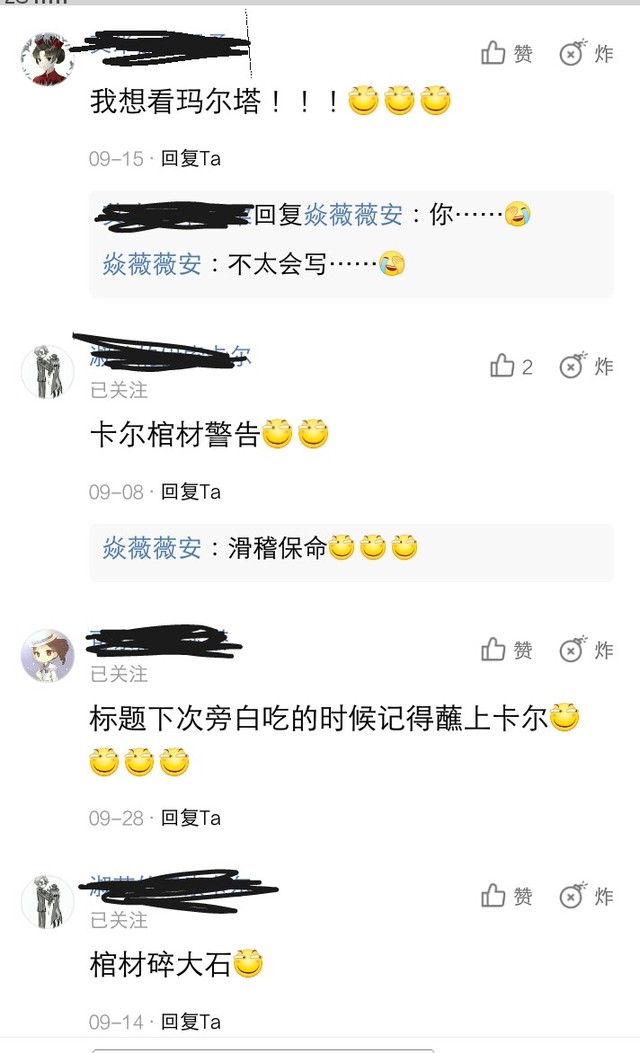This screenshot has height=1053, width=640.
Task: Open 炎薇薇安 mention after 回复 in first reply
Action: 353,215
